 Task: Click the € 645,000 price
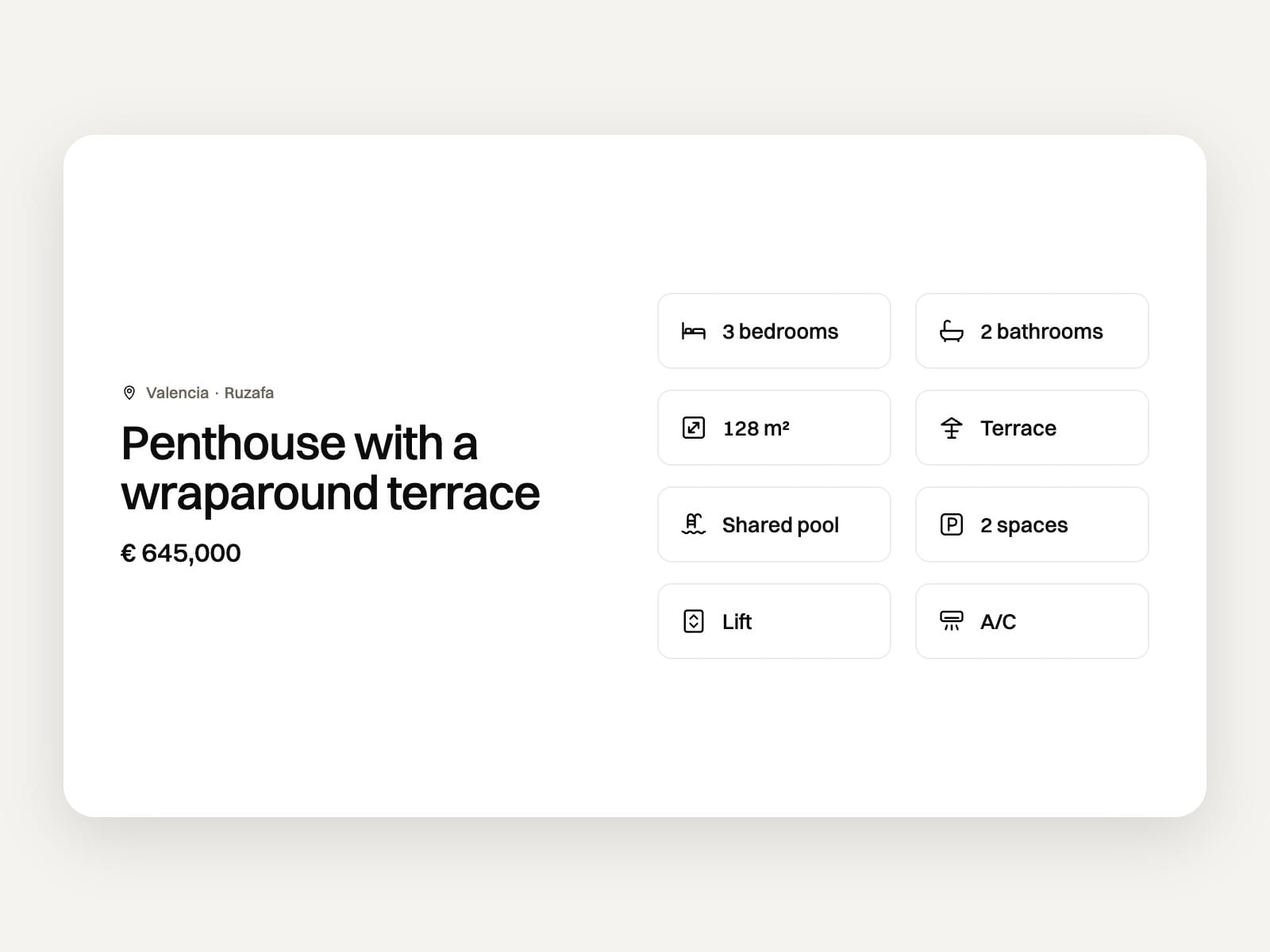[x=180, y=553]
